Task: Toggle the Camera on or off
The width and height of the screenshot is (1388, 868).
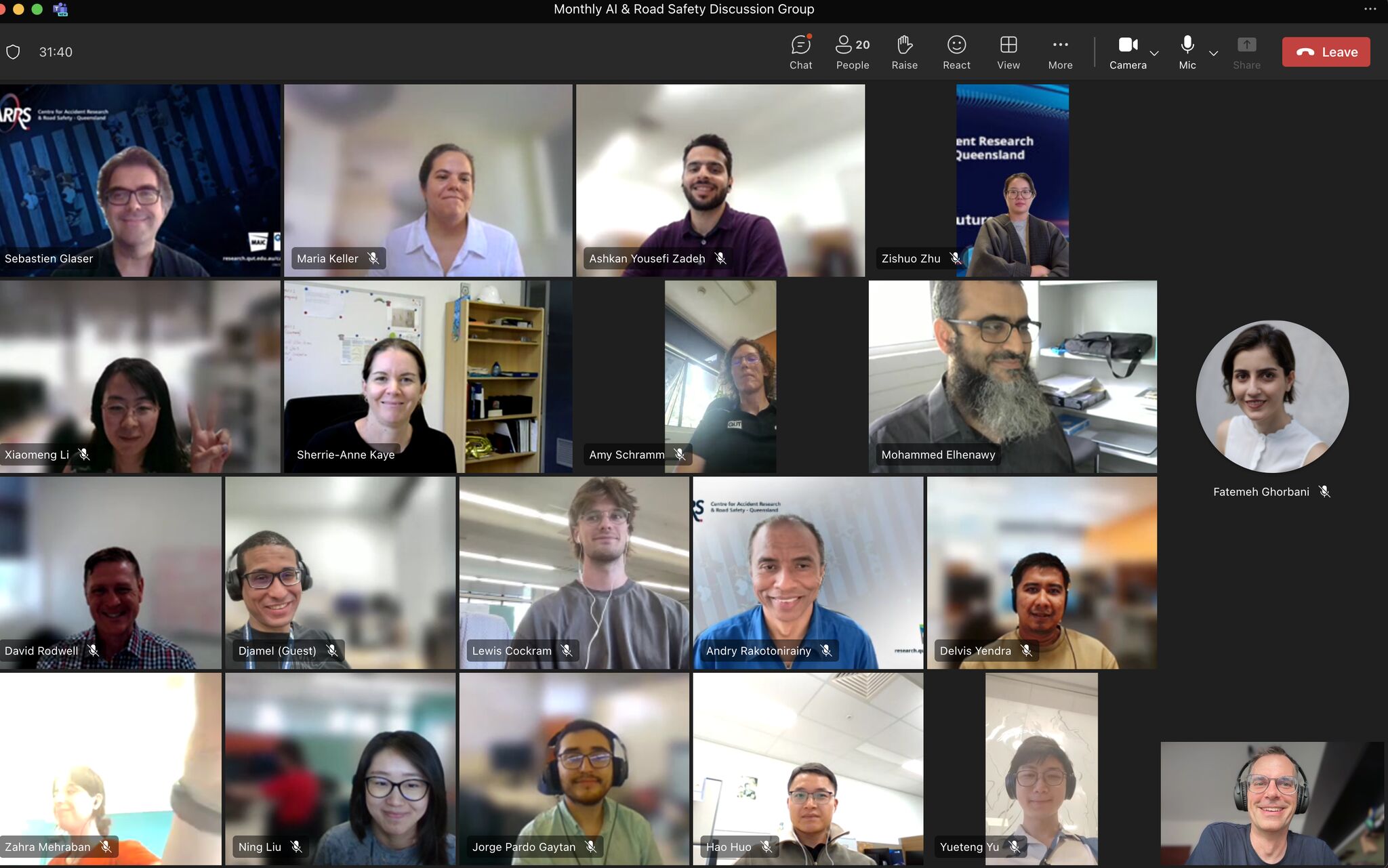Action: click(1128, 52)
